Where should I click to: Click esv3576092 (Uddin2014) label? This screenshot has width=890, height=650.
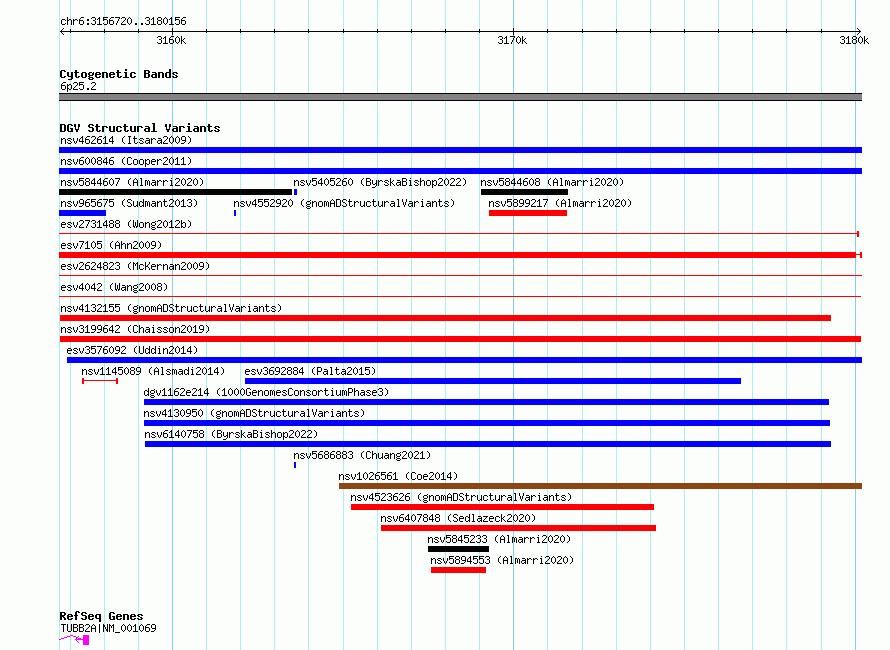(x=132, y=350)
